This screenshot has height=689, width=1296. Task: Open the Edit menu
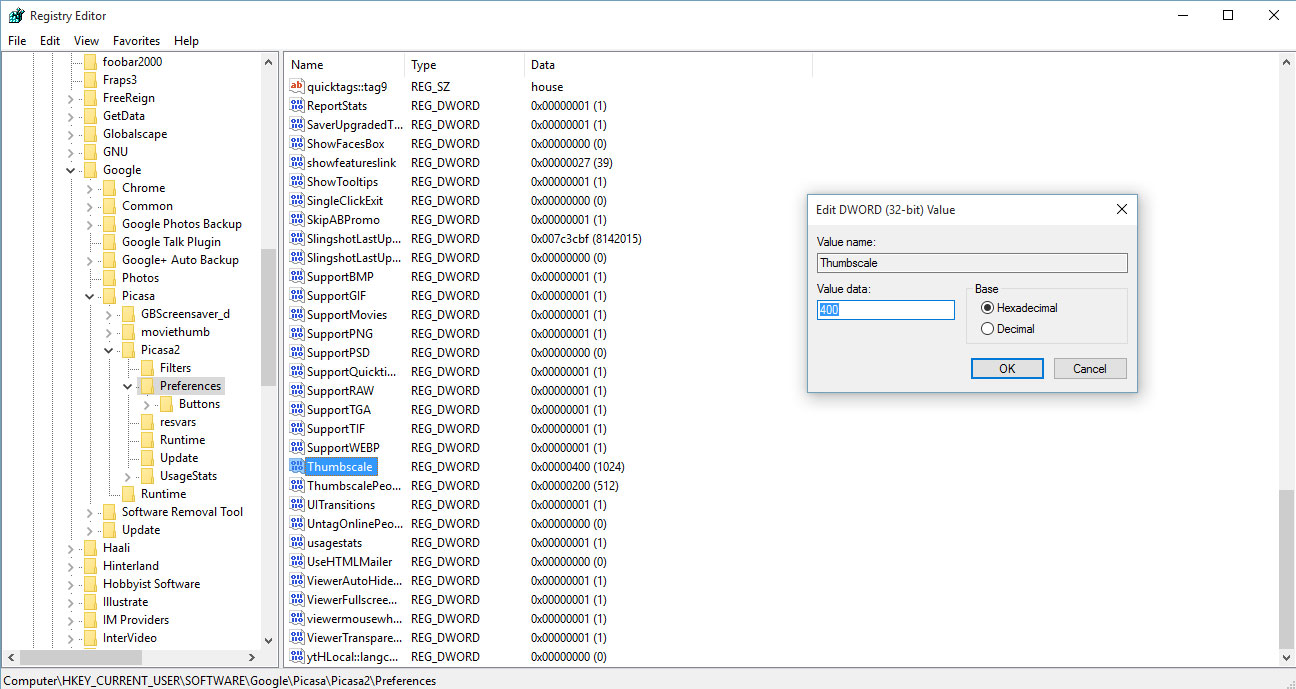click(50, 41)
